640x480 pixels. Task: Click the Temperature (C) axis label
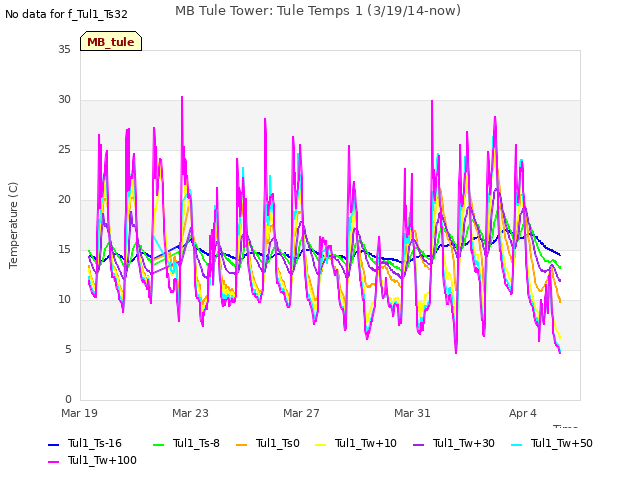(13, 225)
